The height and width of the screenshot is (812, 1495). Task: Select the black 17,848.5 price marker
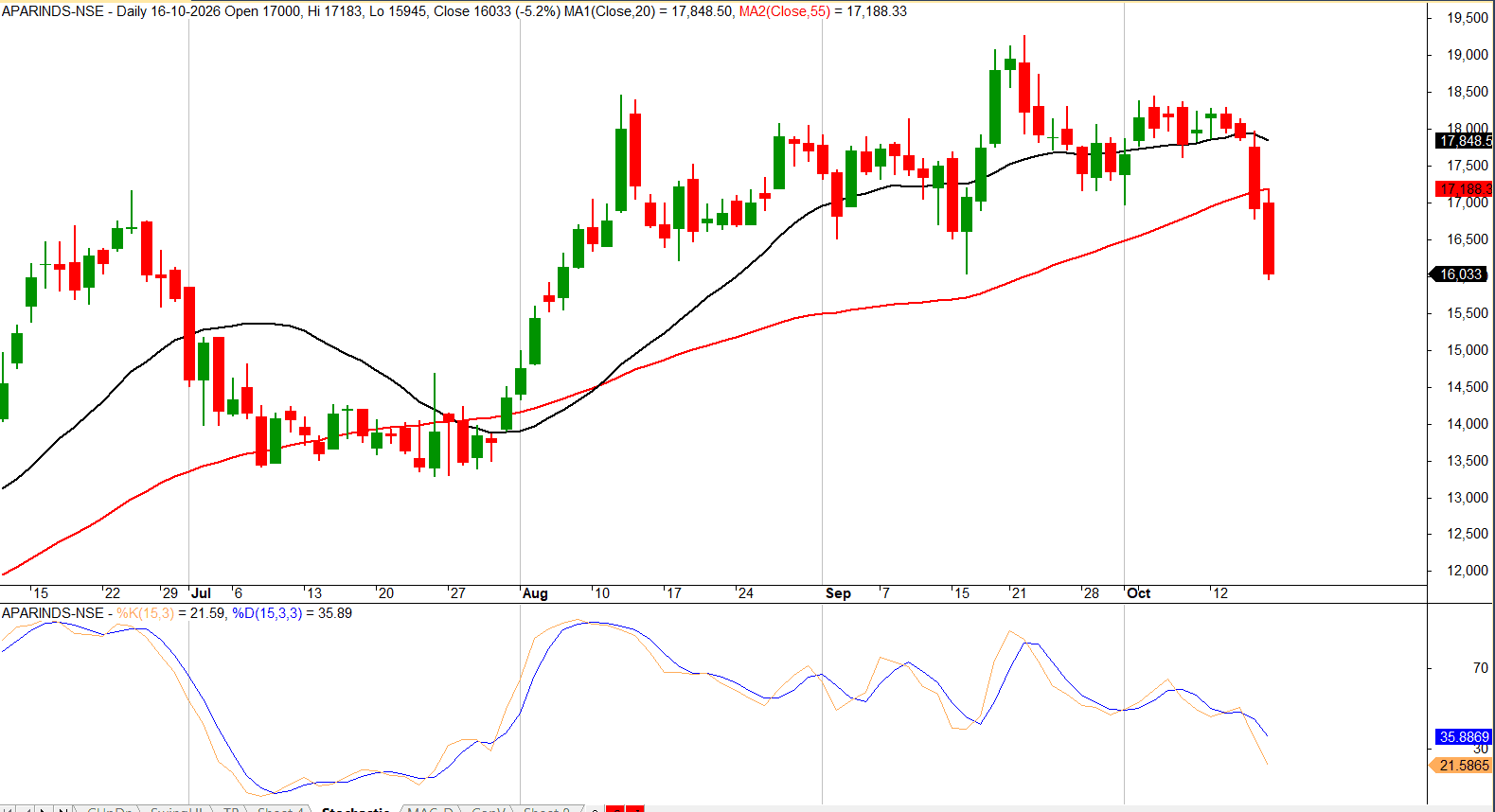[x=1464, y=141]
